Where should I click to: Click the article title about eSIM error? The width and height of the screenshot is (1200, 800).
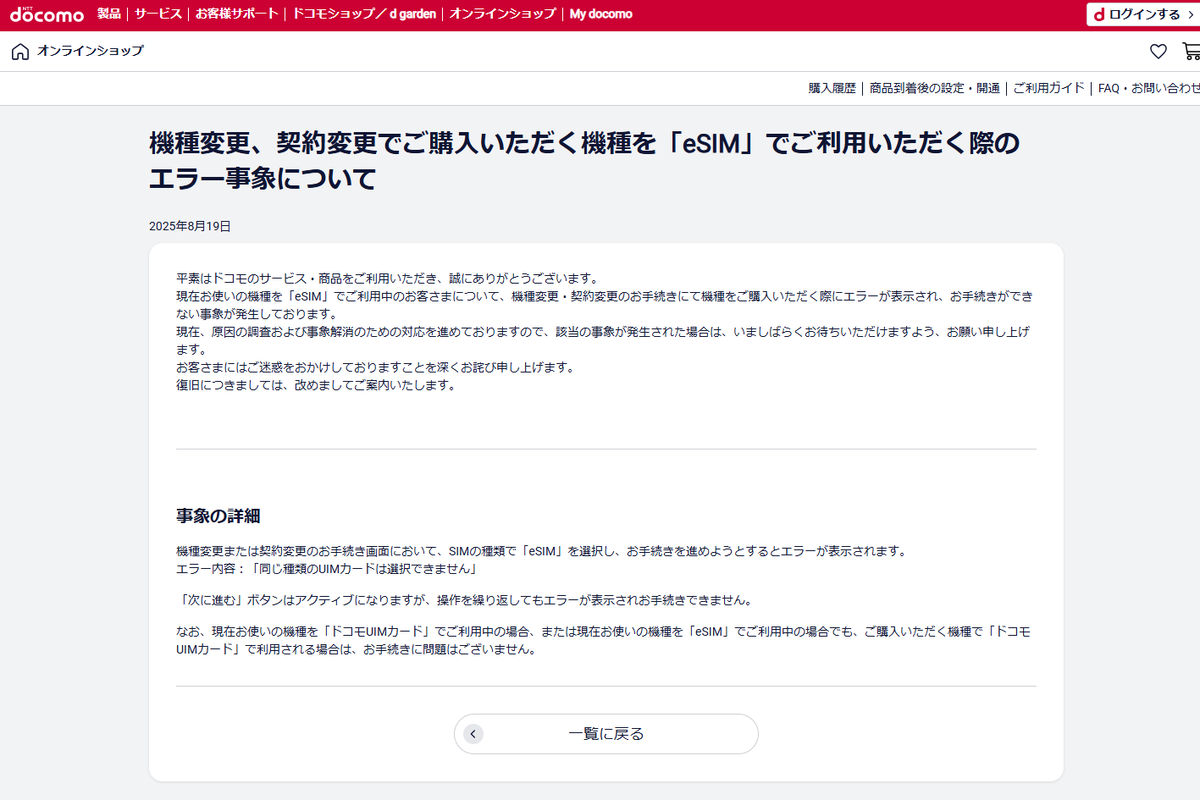point(585,161)
